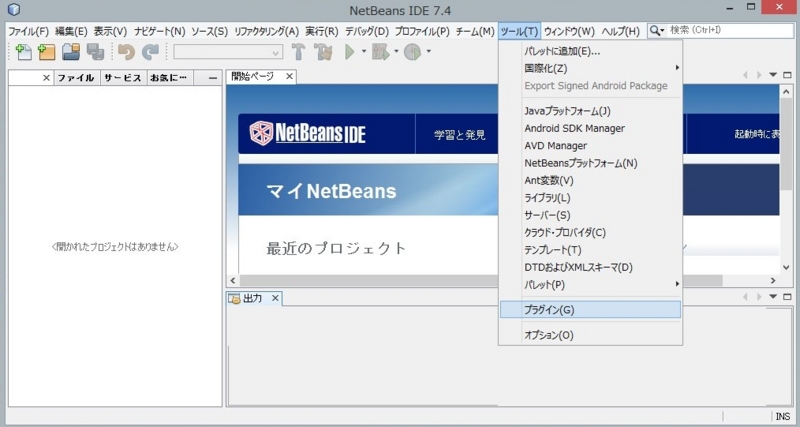
Task: Close the 出力 tab
Action: 274,298
